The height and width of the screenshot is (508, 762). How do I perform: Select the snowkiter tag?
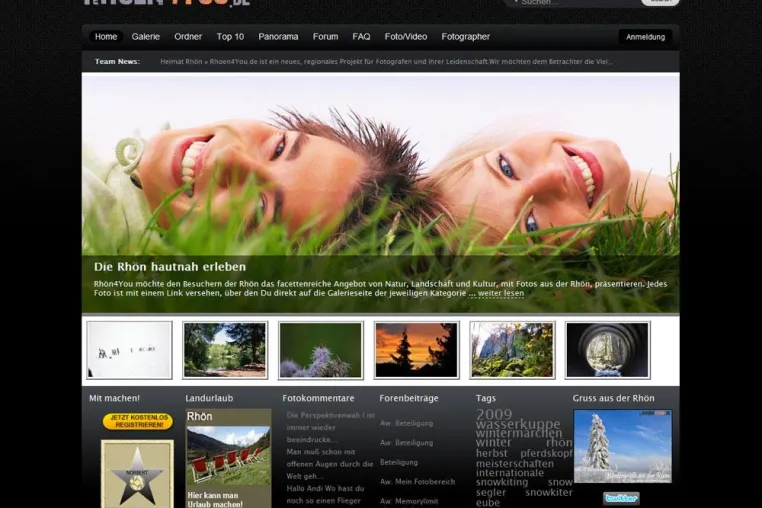[549, 492]
